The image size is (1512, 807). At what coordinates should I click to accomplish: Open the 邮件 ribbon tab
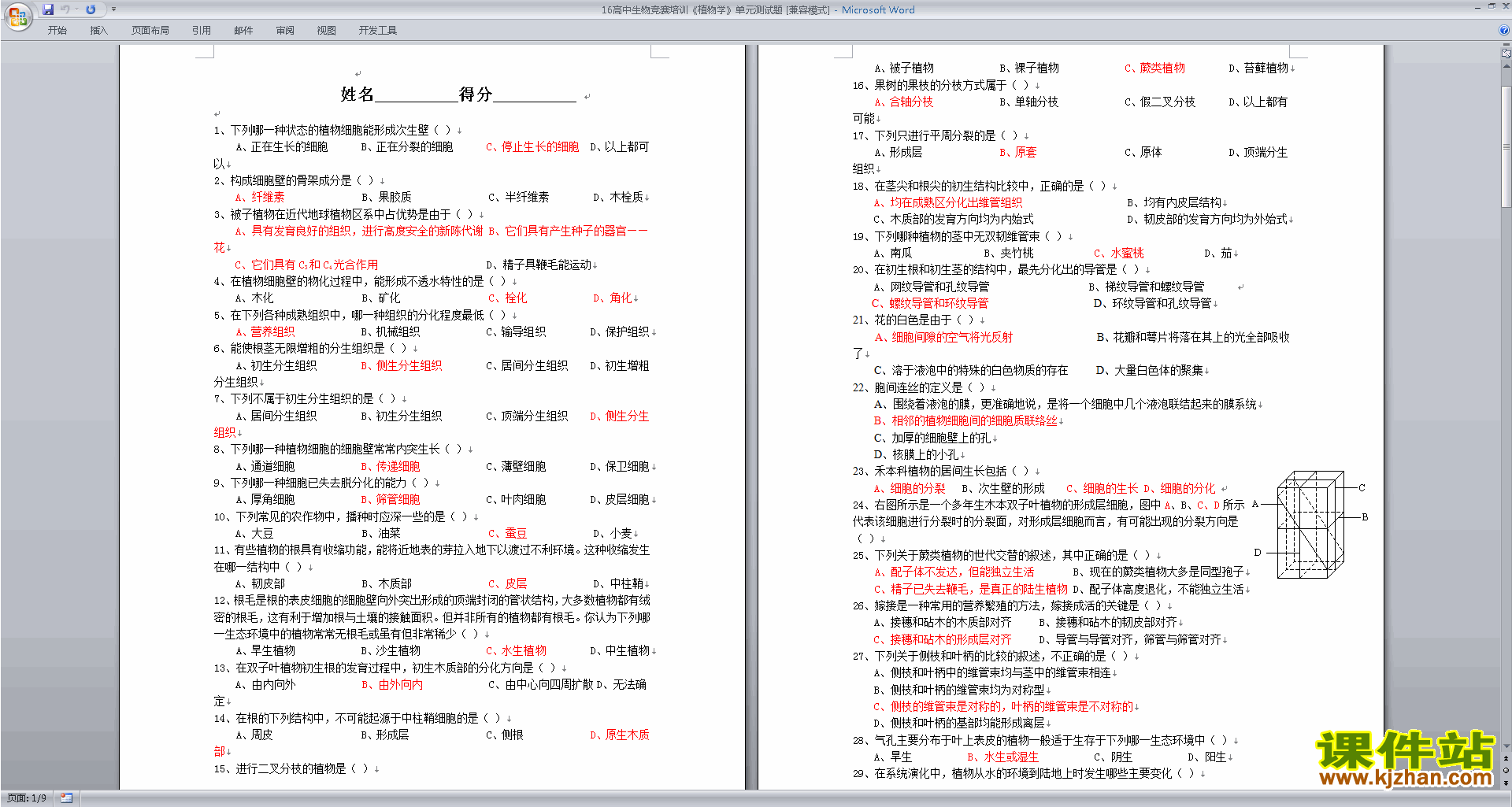pyautogui.click(x=243, y=31)
